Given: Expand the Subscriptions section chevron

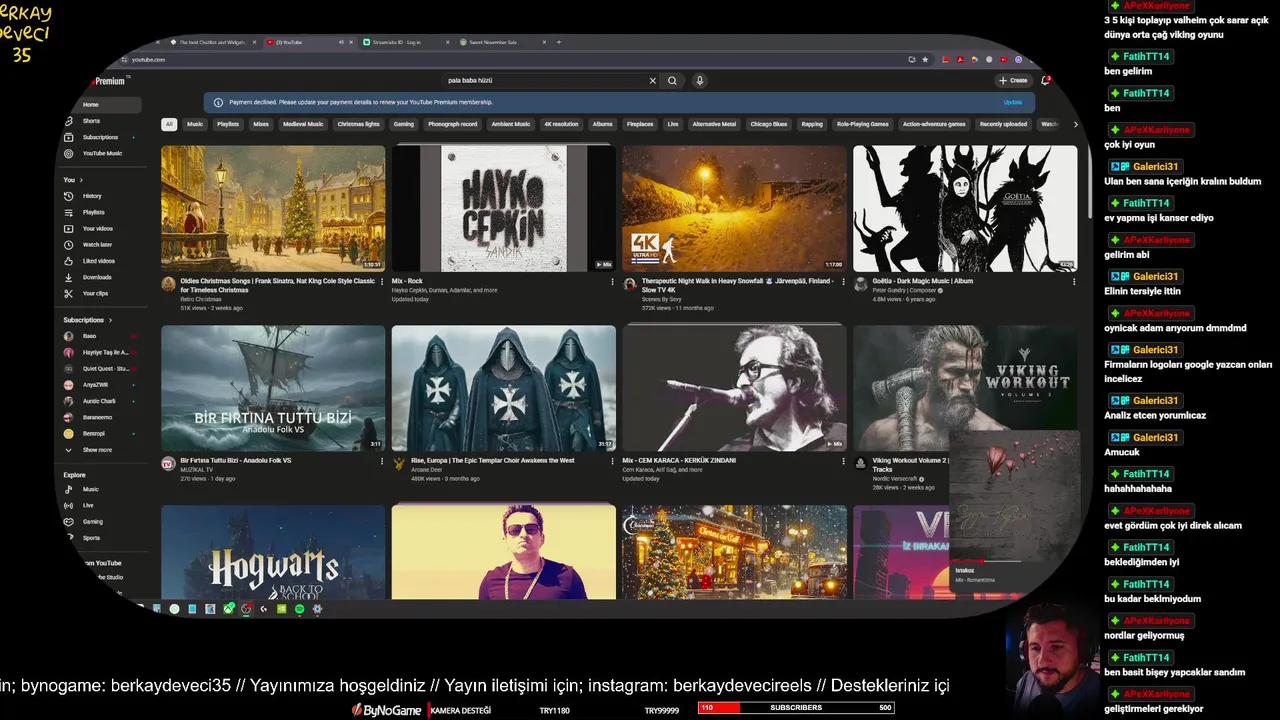Looking at the screenshot, I should 110,320.
